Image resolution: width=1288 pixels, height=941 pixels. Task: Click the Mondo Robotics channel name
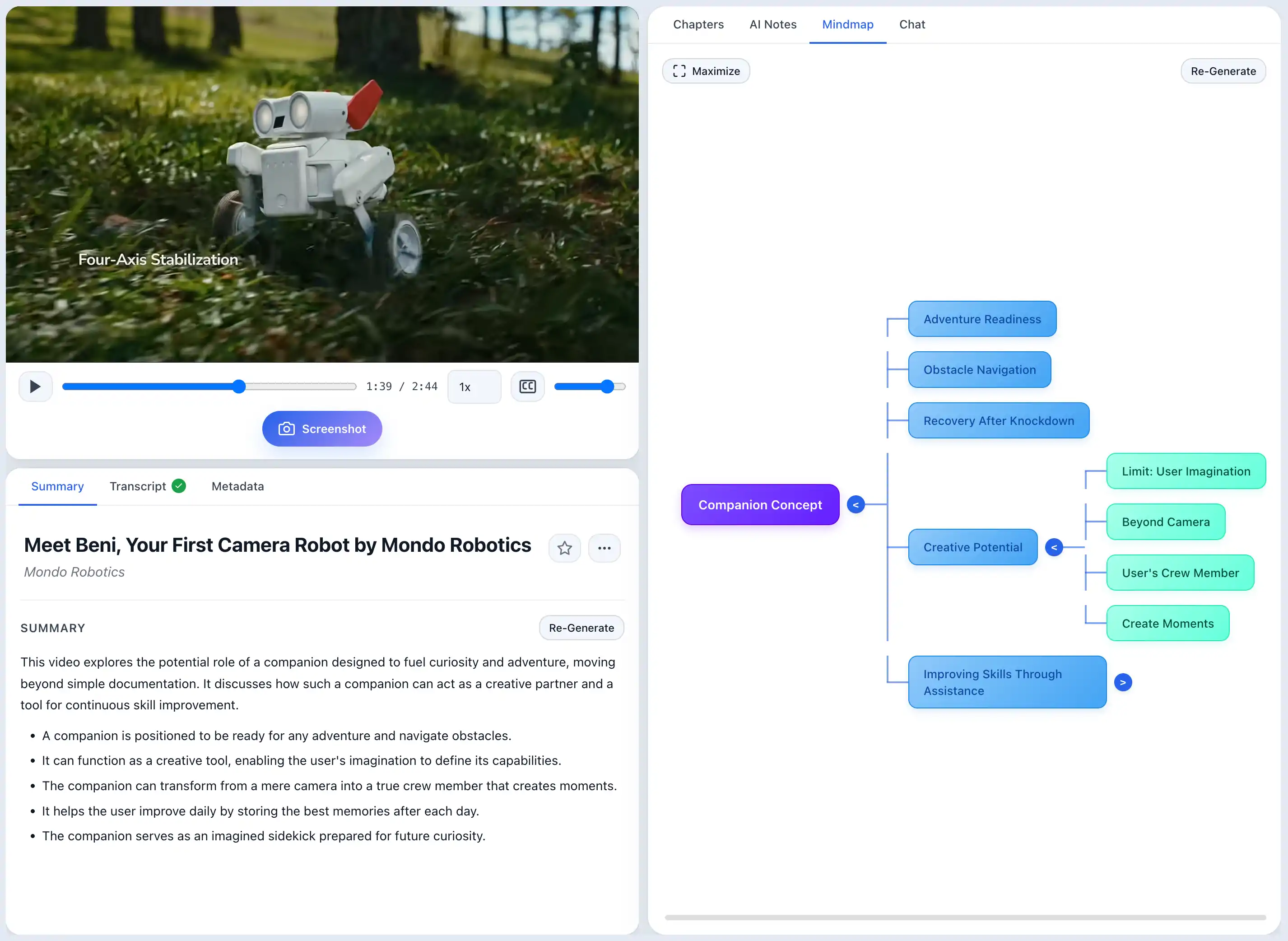click(74, 572)
